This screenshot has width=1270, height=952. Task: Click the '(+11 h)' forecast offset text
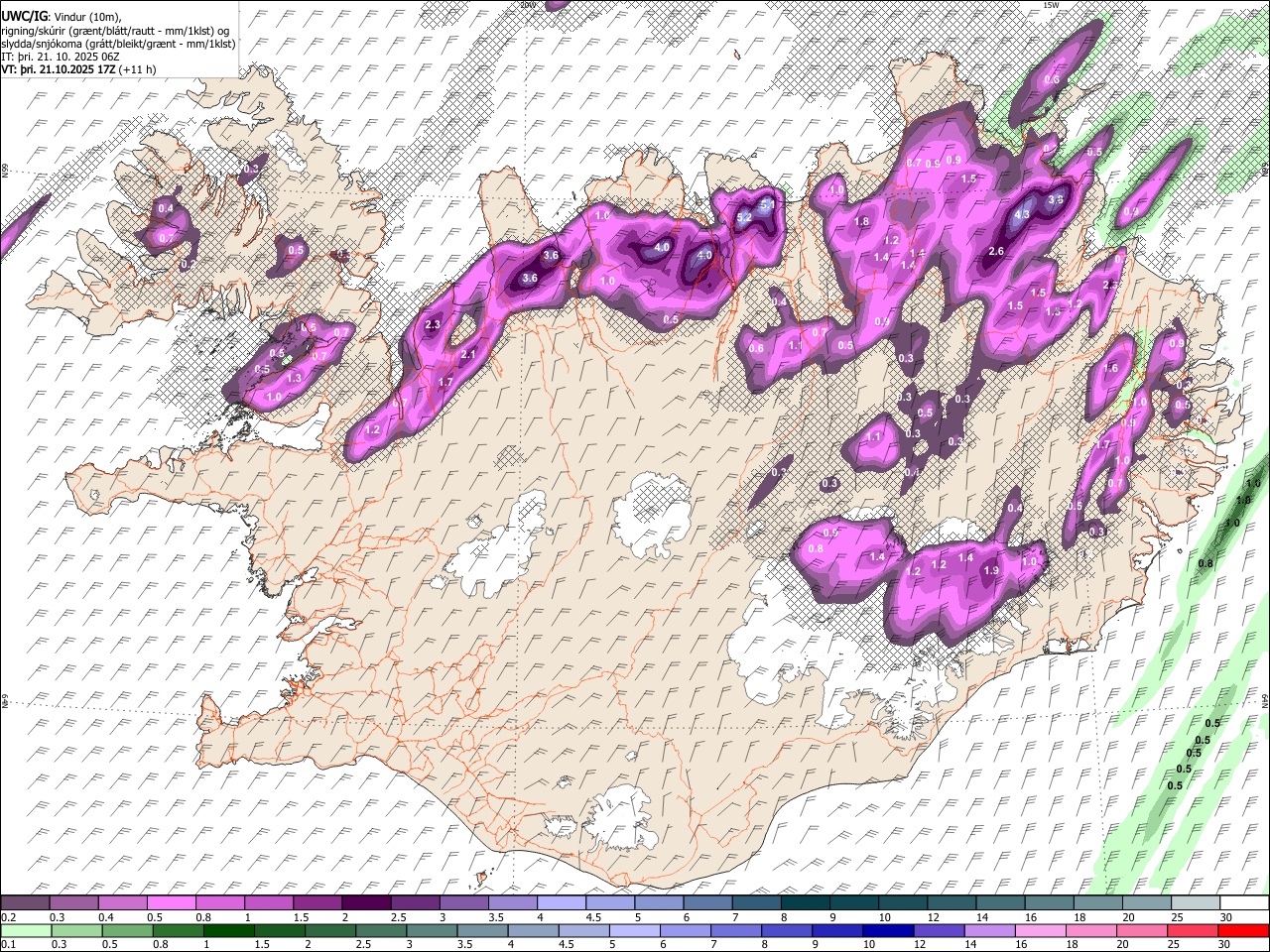click(x=137, y=69)
